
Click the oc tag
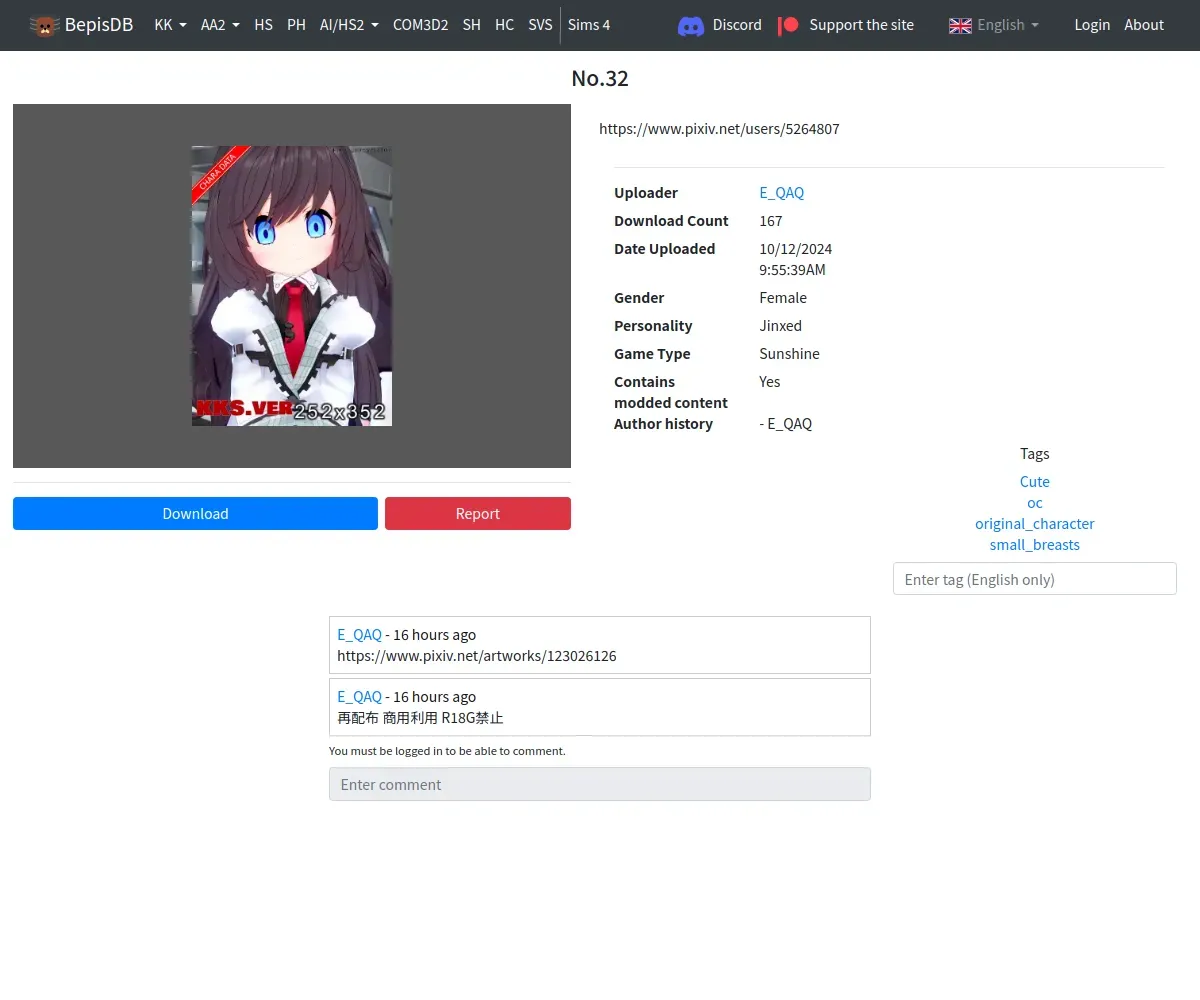pyautogui.click(x=1035, y=503)
